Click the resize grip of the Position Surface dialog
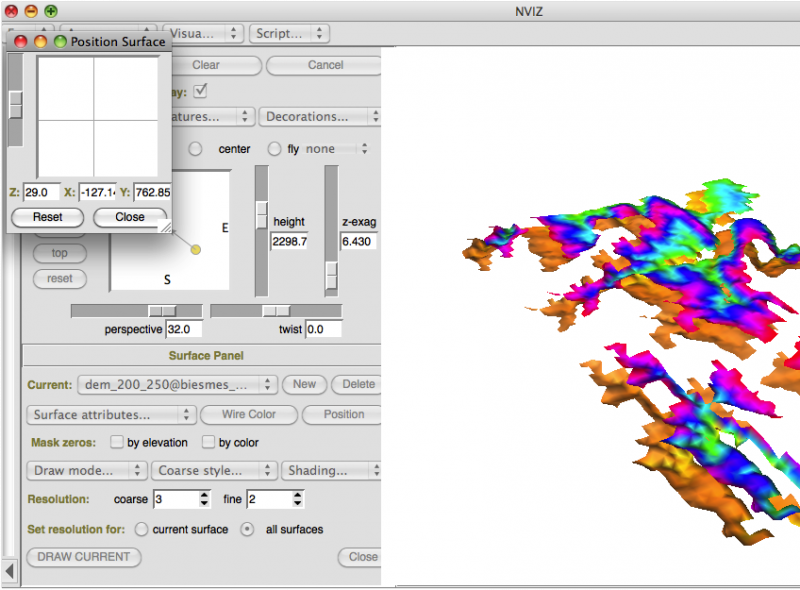The image size is (800, 590). [166, 228]
